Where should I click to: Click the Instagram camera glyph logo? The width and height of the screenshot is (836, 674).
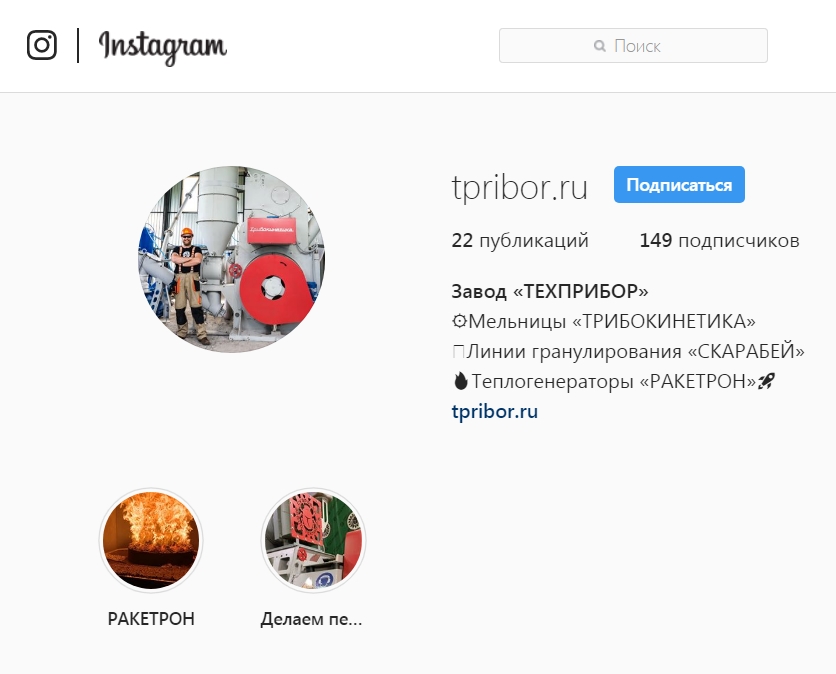pyautogui.click(x=42, y=45)
